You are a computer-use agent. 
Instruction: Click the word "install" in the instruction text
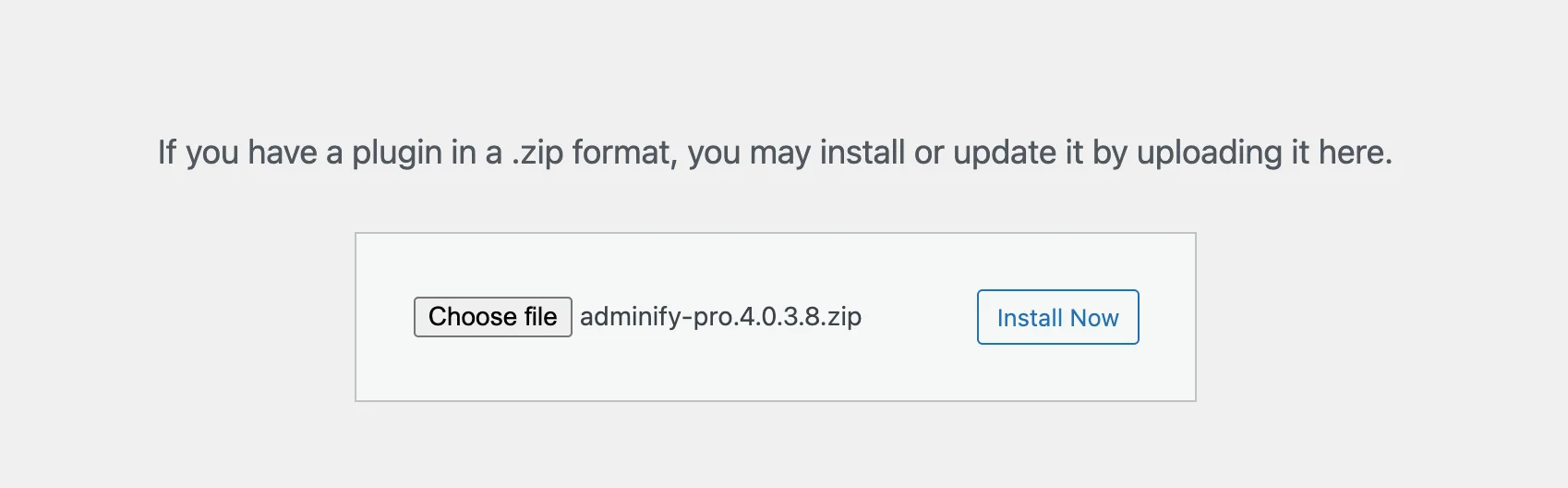(x=862, y=152)
